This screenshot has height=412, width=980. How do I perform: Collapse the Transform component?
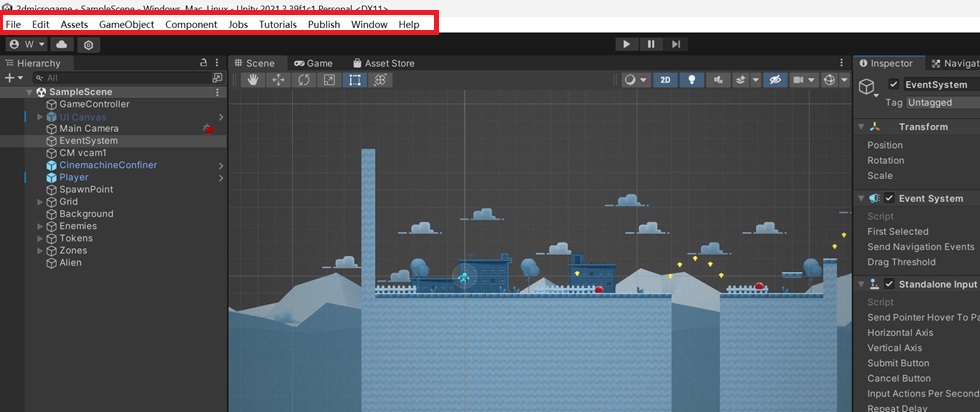(x=861, y=127)
